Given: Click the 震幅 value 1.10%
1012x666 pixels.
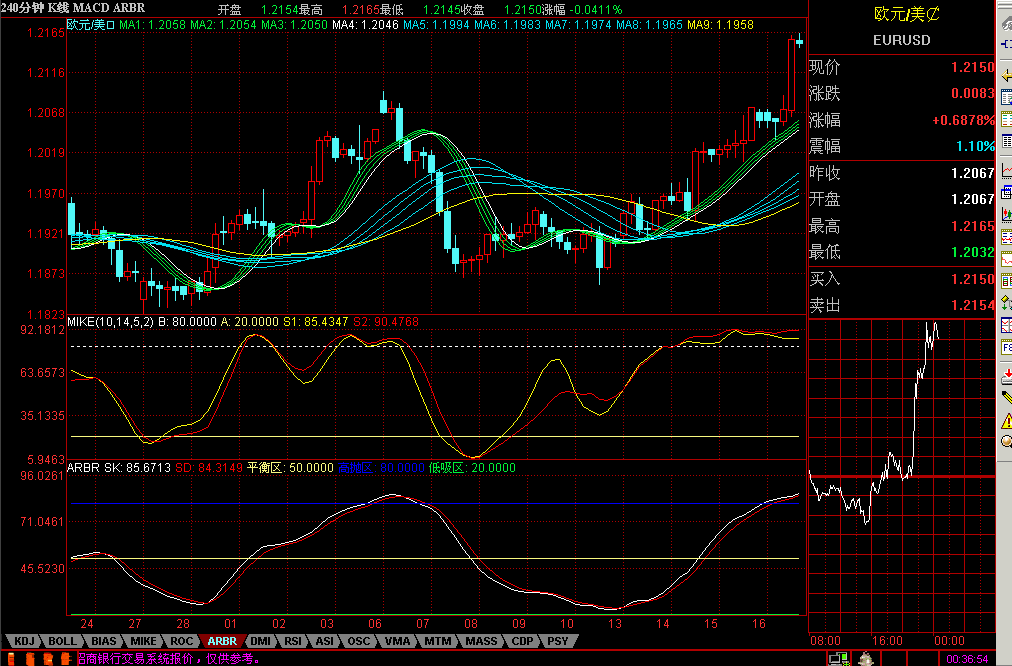Looking at the screenshot, I should pyautogui.click(x=975, y=146).
